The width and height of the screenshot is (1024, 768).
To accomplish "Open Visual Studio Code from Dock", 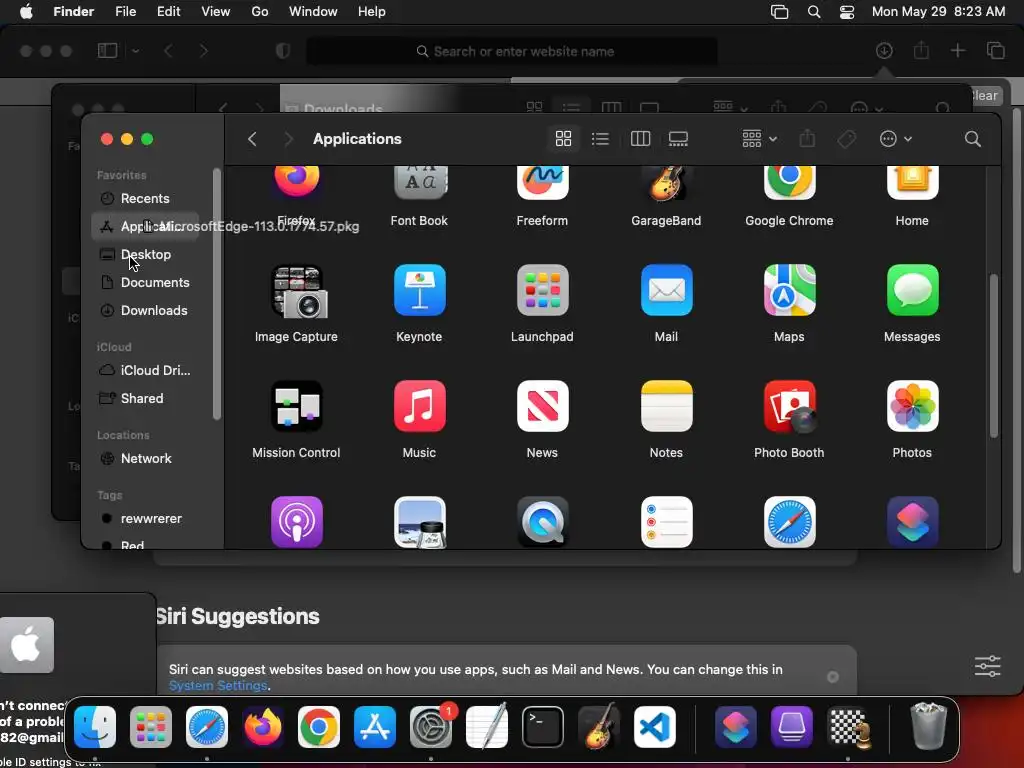I will tap(655, 727).
